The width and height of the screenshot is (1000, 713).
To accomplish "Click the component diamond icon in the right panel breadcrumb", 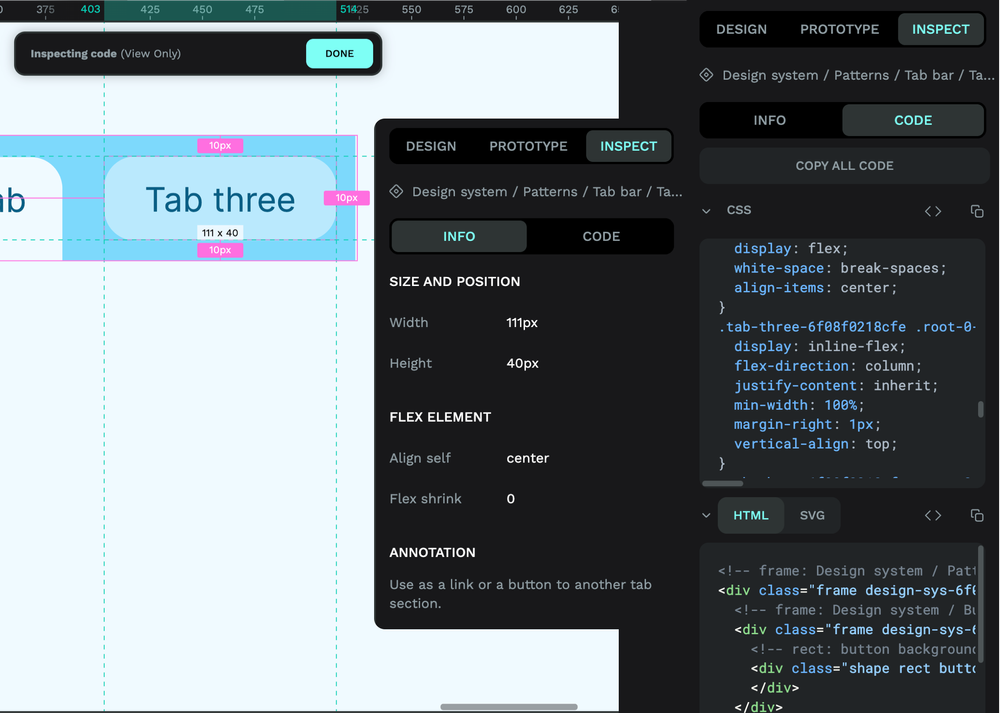I will (706, 75).
